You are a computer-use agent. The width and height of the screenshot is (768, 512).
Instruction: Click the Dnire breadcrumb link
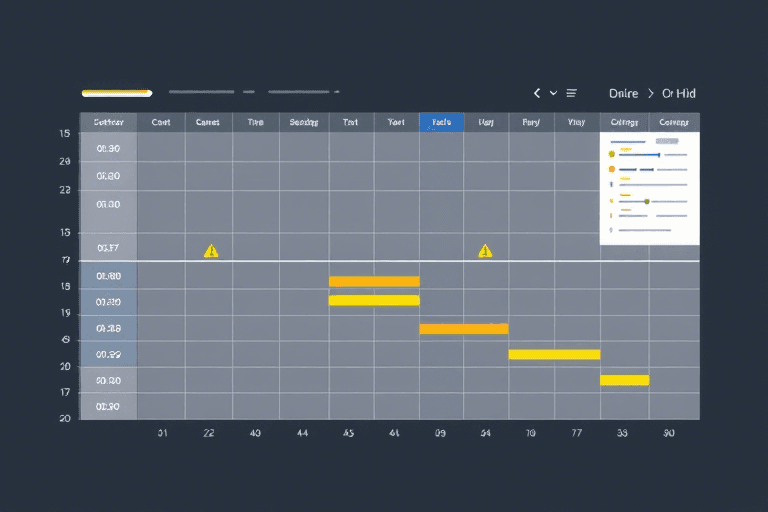tap(623, 93)
